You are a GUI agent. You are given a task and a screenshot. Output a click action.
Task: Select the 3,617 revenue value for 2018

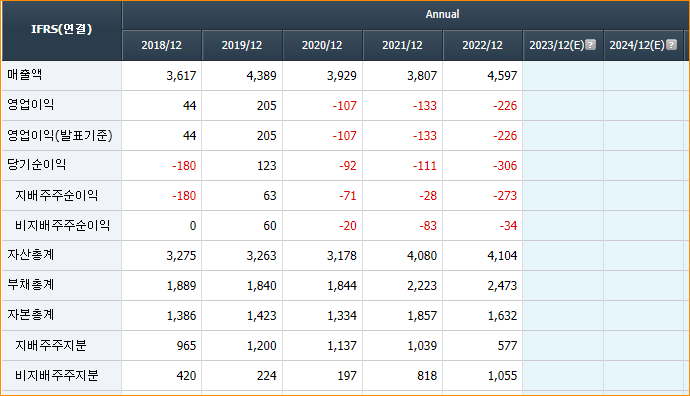pyautogui.click(x=181, y=76)
